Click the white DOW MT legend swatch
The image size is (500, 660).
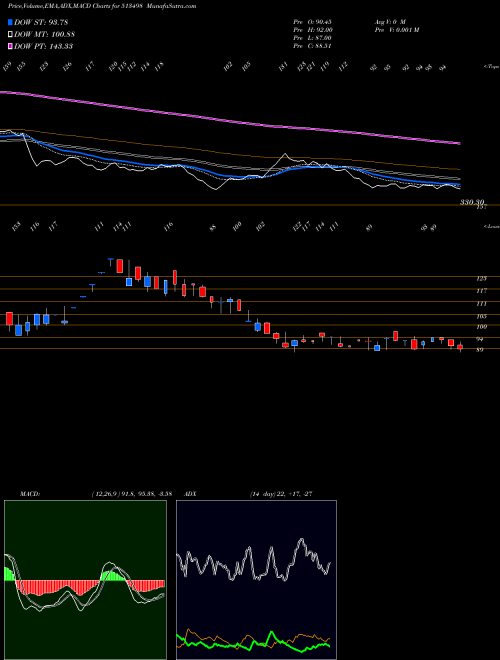[x=11, y=34]
